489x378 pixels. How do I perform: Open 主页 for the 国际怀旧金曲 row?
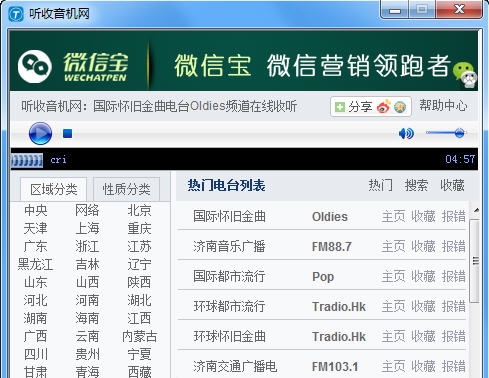pos(393,217)
